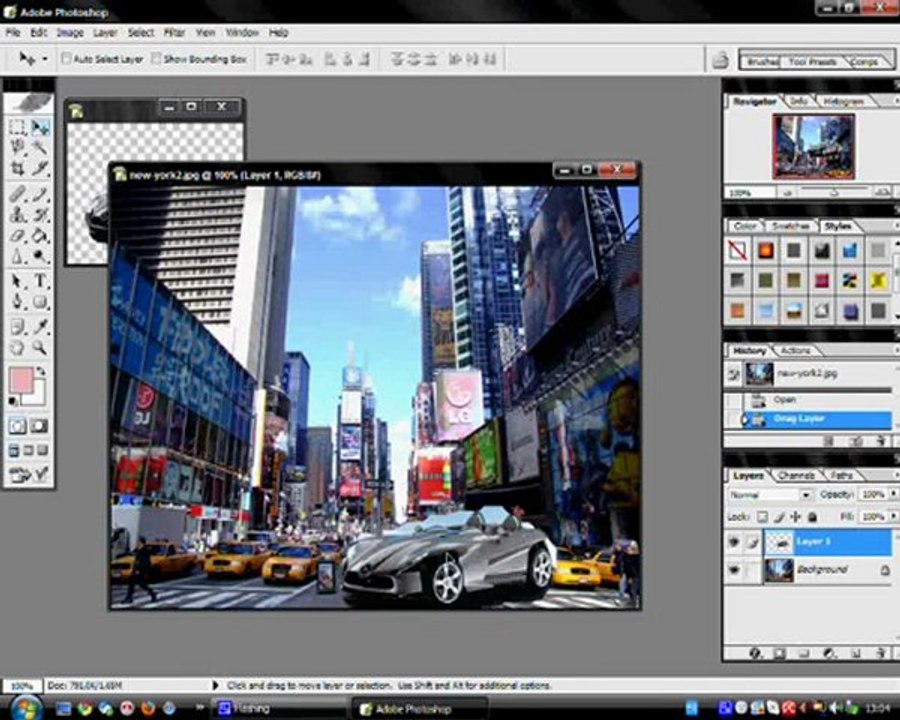The height and width of the screenshot is (720, 900).
Task: Delete layer using Layers panel trash
Action: (x=881, y=653)
